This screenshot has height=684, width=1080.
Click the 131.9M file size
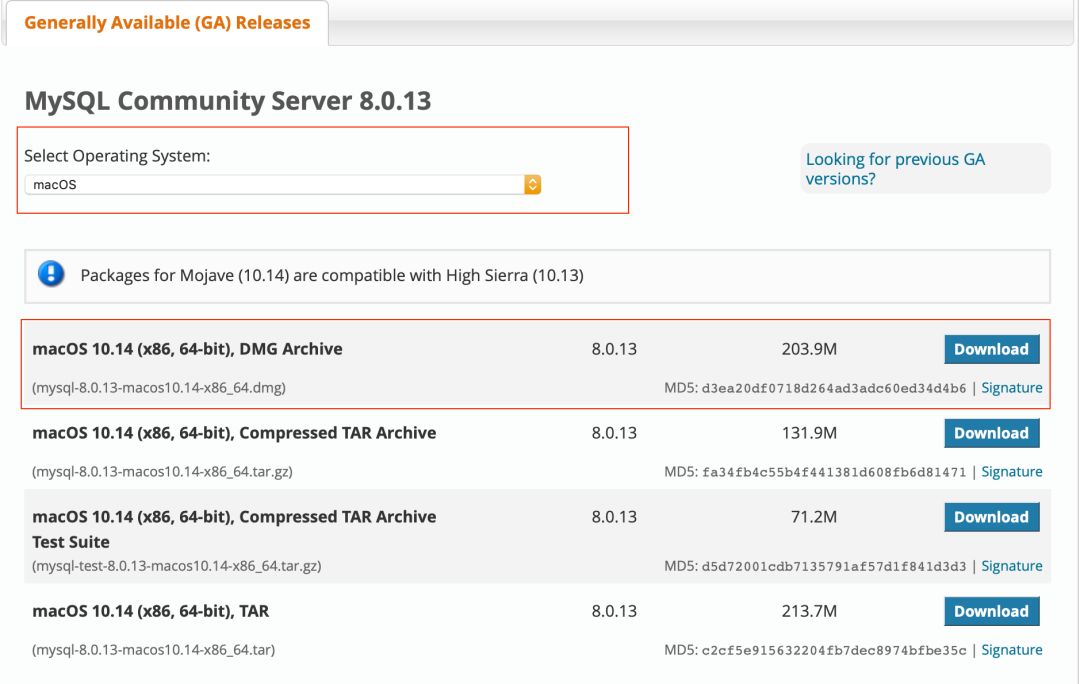809,433
